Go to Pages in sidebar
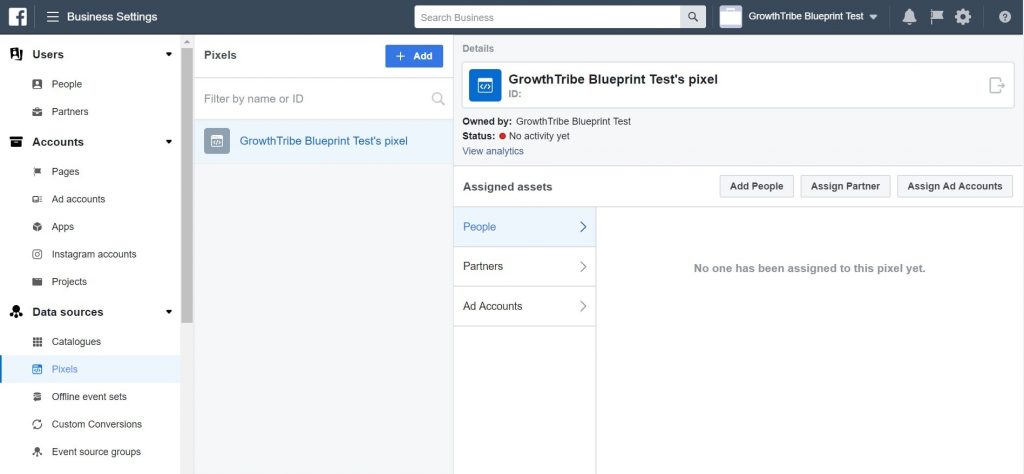Screen dimensions: 1024x474 point(65,172)
